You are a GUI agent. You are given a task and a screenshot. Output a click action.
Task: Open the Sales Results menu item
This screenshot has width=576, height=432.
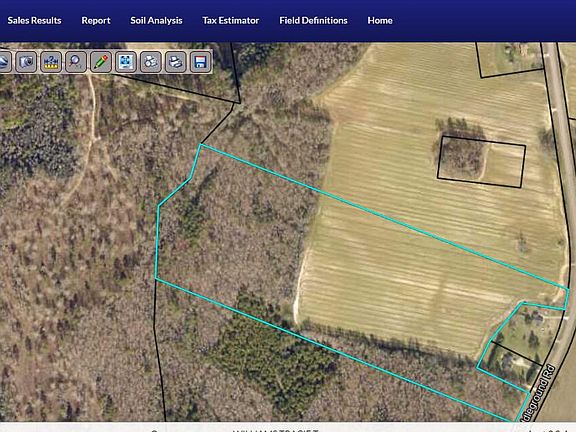[x=34, y=21]
